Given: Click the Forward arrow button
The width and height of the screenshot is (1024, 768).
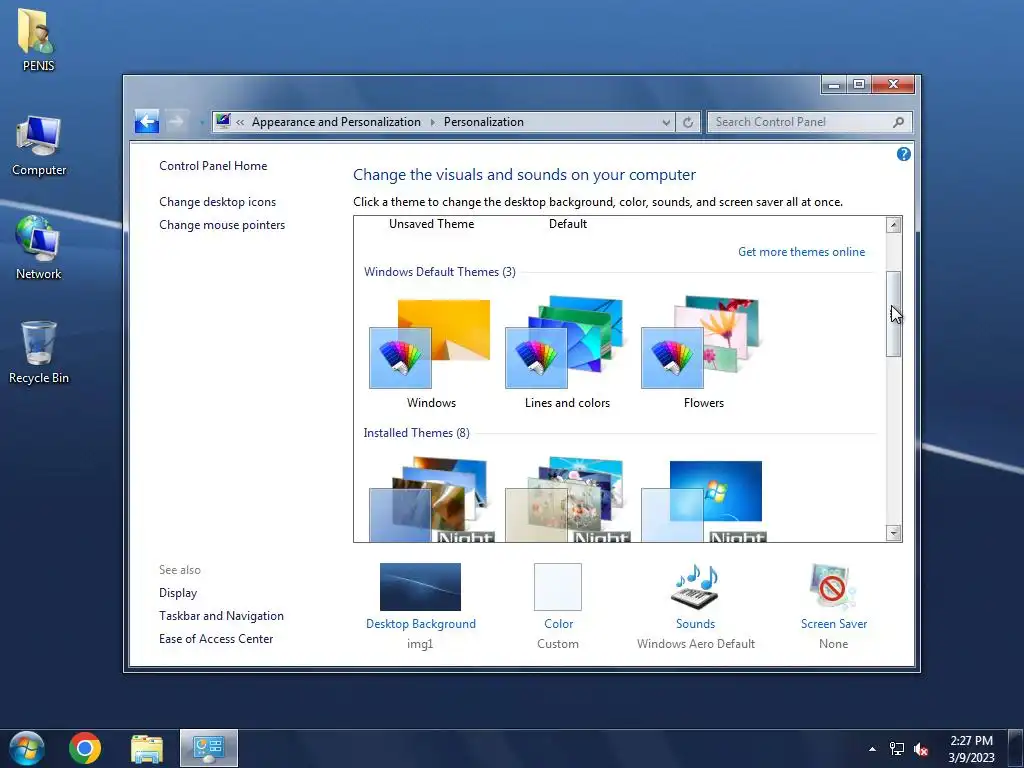Looking at the screenshot, I should [x=175, y=121].
